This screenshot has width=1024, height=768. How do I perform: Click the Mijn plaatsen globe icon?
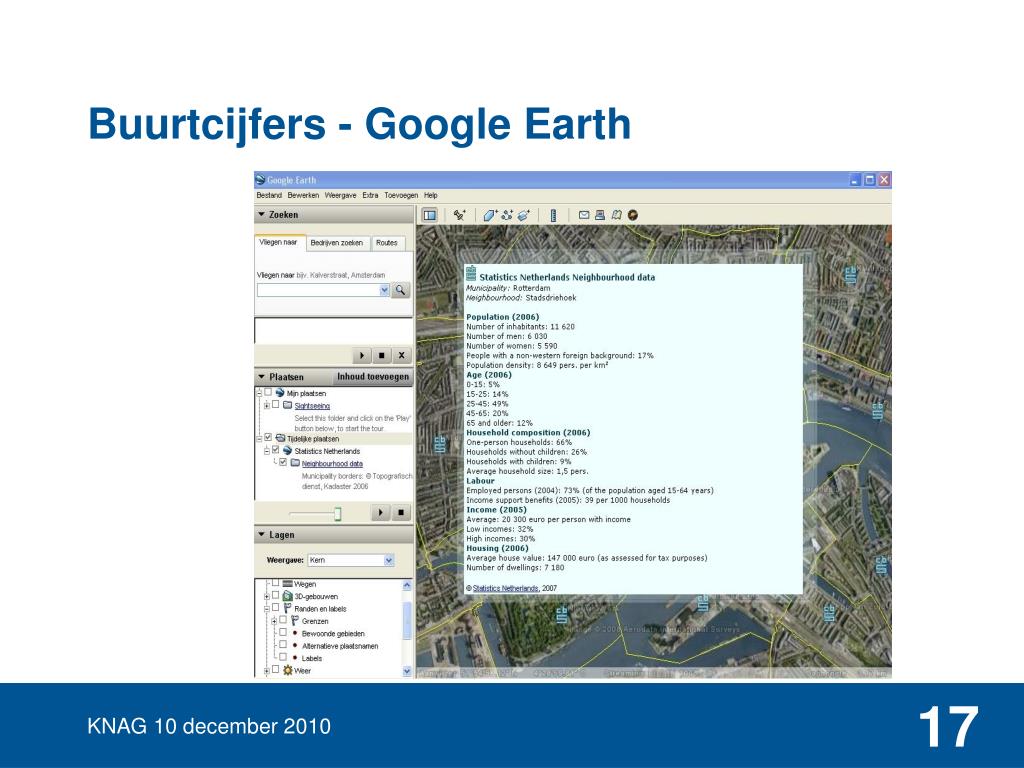click(x=280, y=392)
